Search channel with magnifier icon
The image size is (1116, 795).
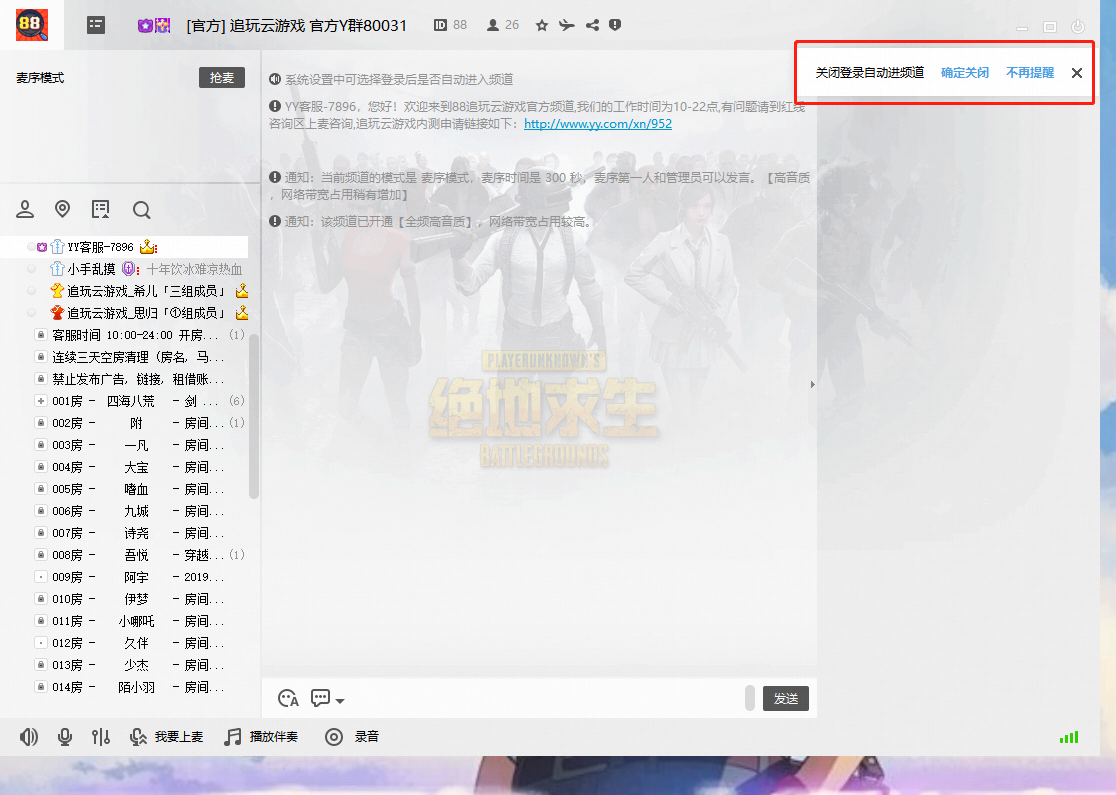click(142, 210)
